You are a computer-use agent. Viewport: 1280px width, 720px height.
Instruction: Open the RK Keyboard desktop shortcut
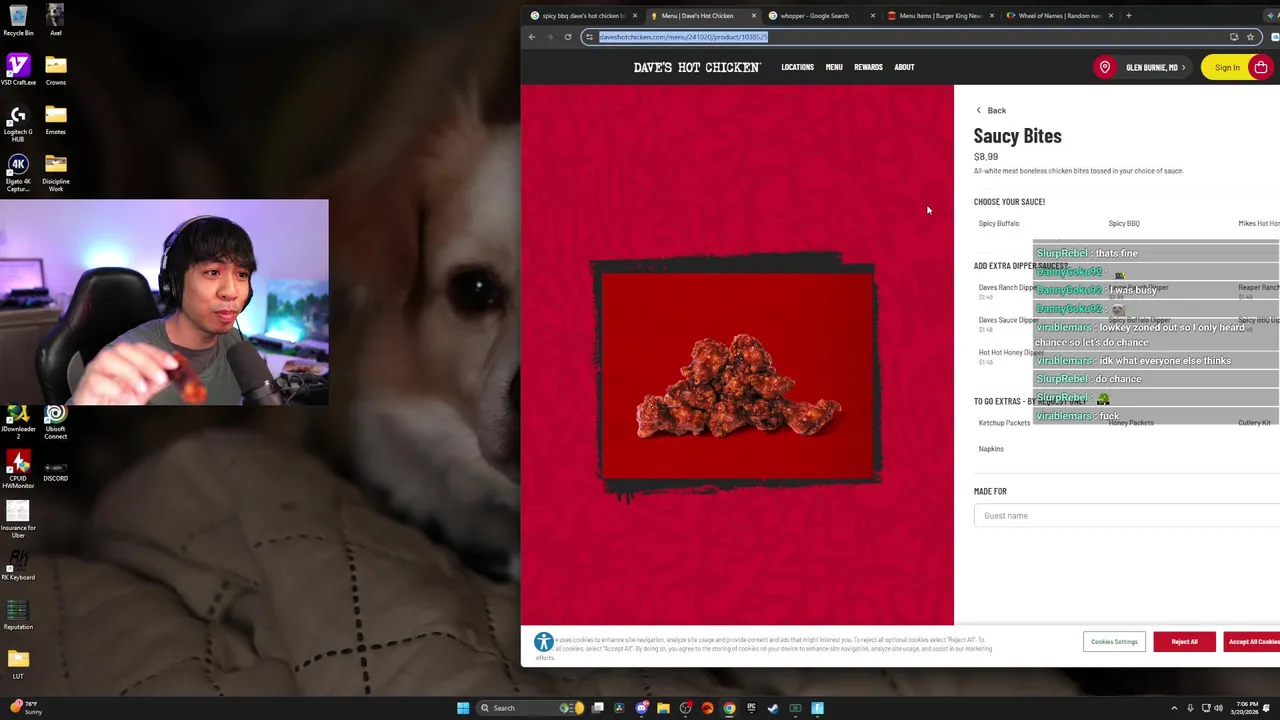(x=18, y=565)
